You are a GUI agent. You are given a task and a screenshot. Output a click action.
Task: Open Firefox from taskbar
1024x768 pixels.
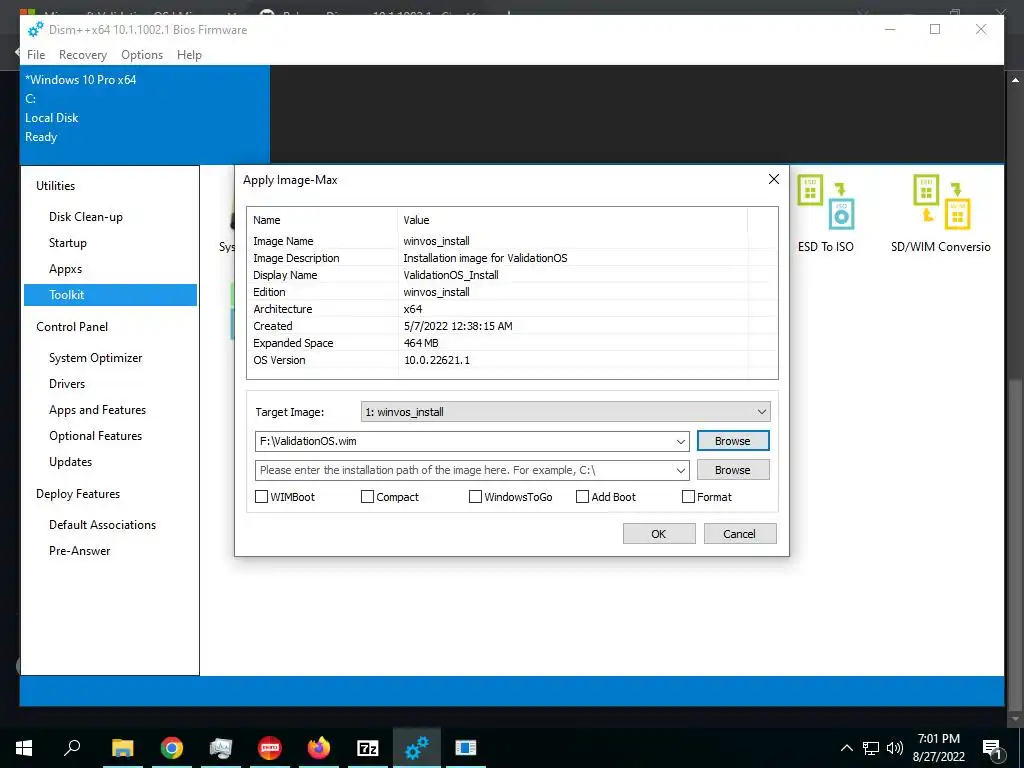click(x=319, y=748)
